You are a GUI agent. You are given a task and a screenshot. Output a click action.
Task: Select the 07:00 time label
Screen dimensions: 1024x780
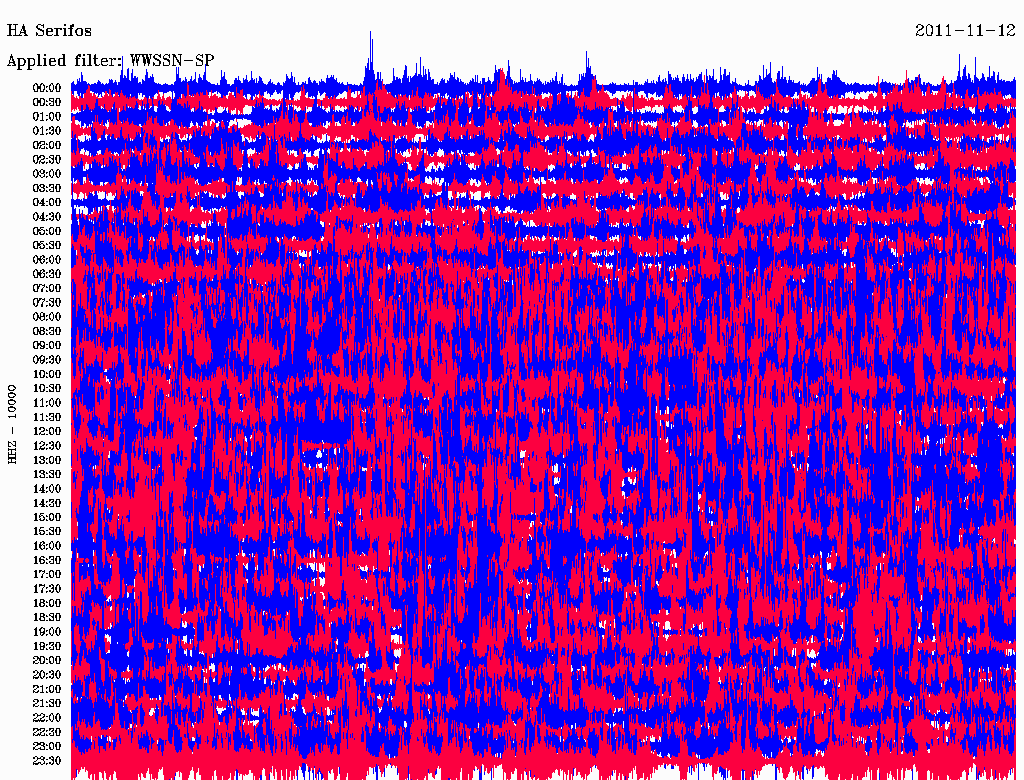pos(47,289)
